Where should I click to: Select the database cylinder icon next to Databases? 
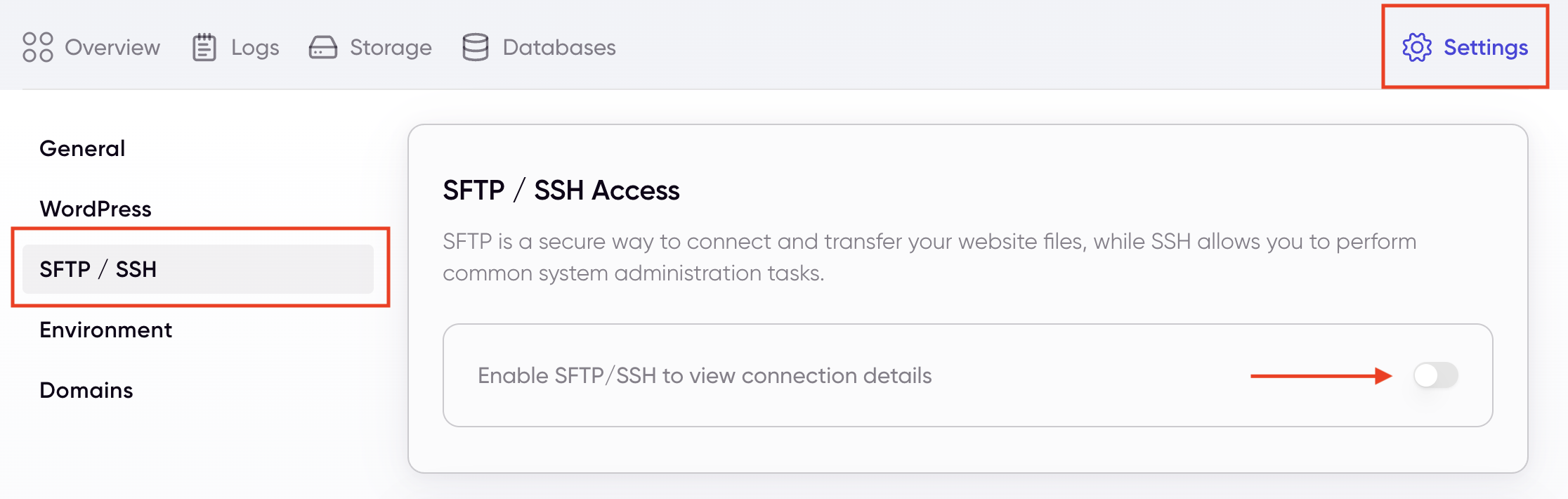pos(475,46)
